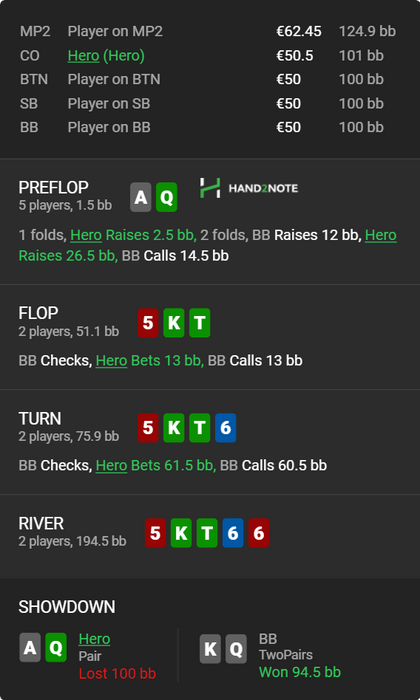Click the 'Won 94.5 bb' result text
The width and height of the screenshot is (420, 700).
(300, 672)
